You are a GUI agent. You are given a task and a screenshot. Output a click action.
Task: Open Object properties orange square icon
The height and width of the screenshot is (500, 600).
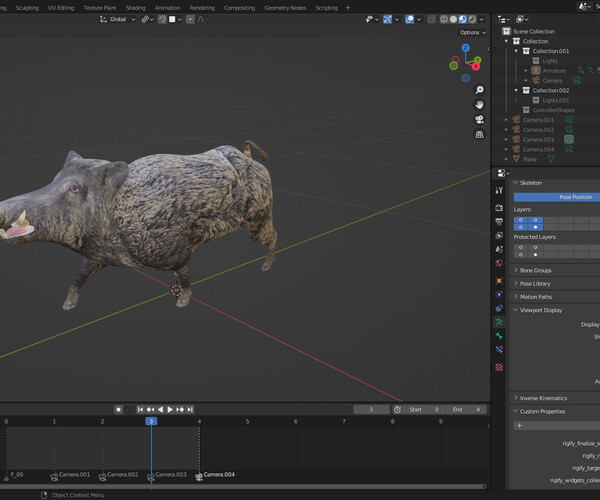[x=499, y=280]
